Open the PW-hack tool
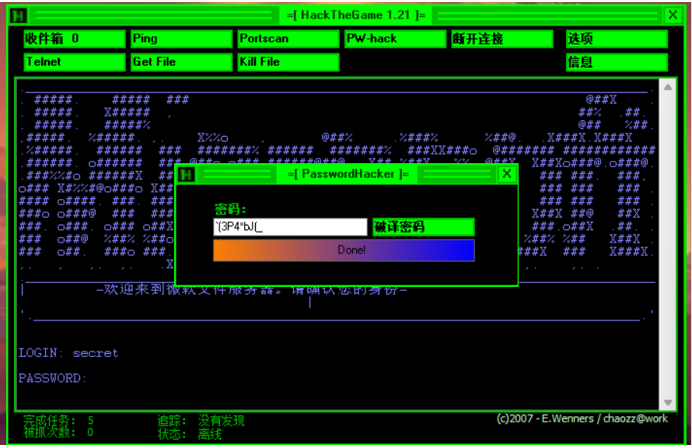This screenshot has width=692, height=448. (395, 39)
